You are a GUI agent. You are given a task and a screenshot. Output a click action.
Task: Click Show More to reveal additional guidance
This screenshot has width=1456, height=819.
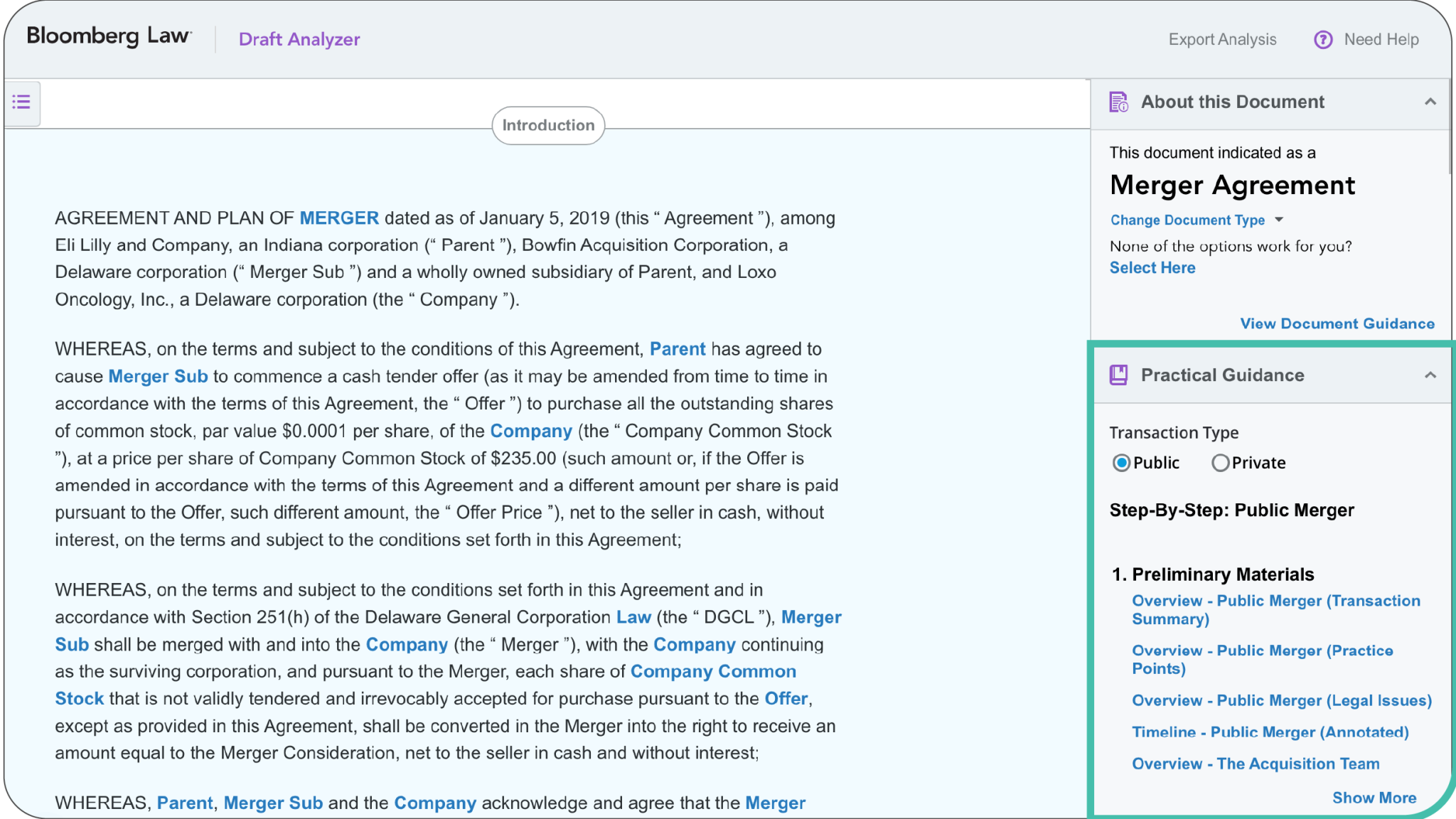point(1375,798)
